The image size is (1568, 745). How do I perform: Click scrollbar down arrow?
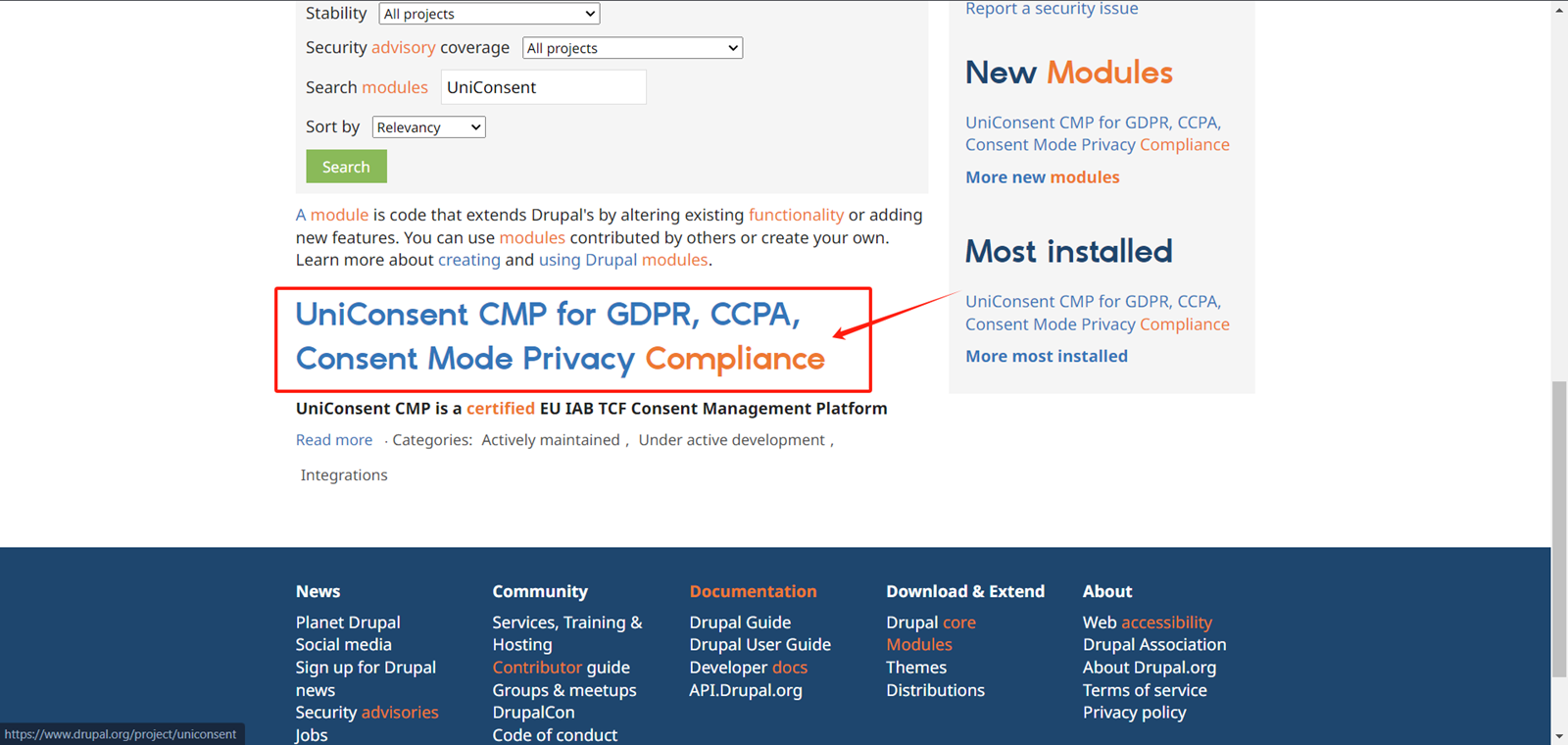coord(1559,735)
